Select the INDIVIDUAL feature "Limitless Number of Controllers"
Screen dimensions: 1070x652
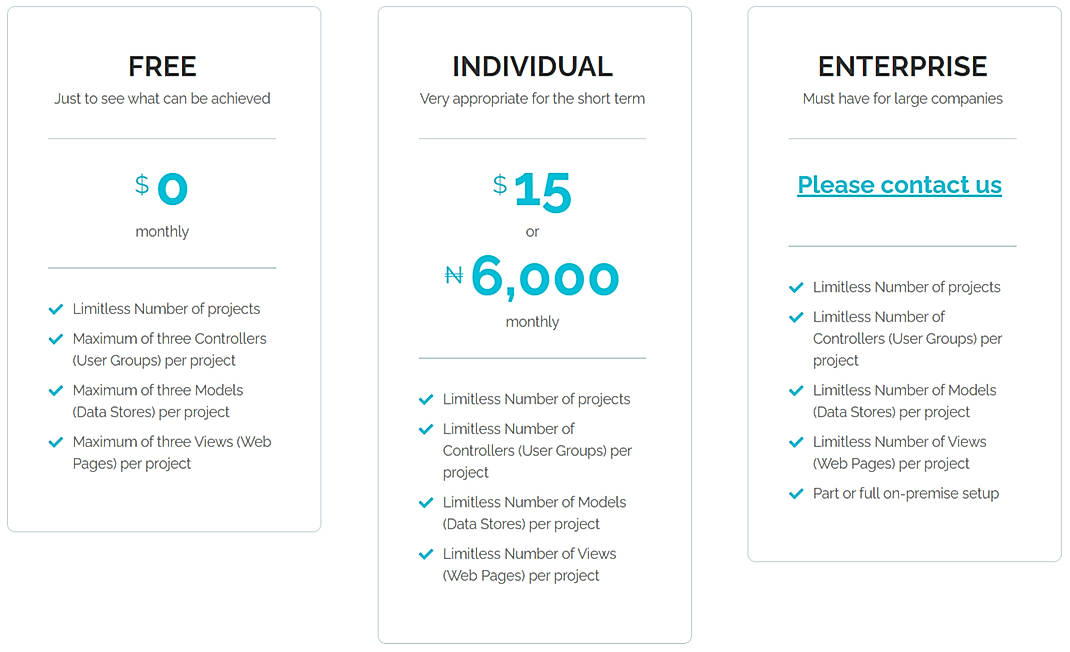click(537, 450)
